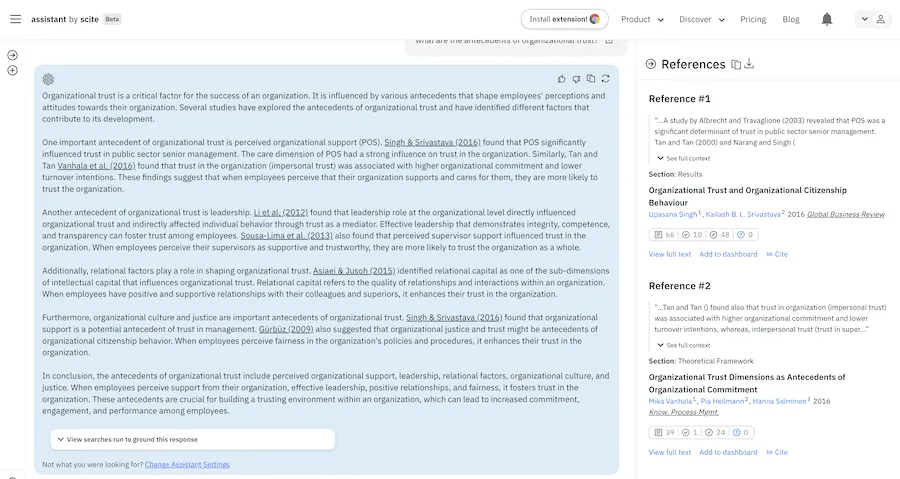Open author Upasana Singh link
Screen dimensions: 900x479
click(x=673, y=215)
